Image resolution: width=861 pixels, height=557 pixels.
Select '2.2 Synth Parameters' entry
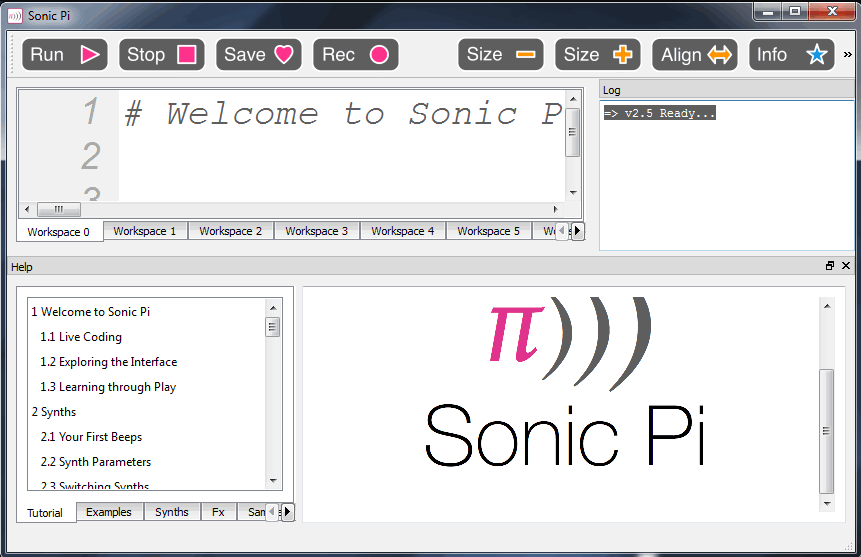point(96,462)
